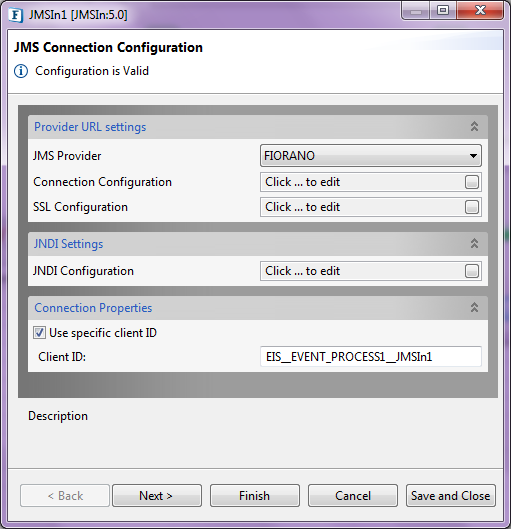Uncheck Use specific client ID
This screenshot has height=529, width=511.
click(39, 333)
